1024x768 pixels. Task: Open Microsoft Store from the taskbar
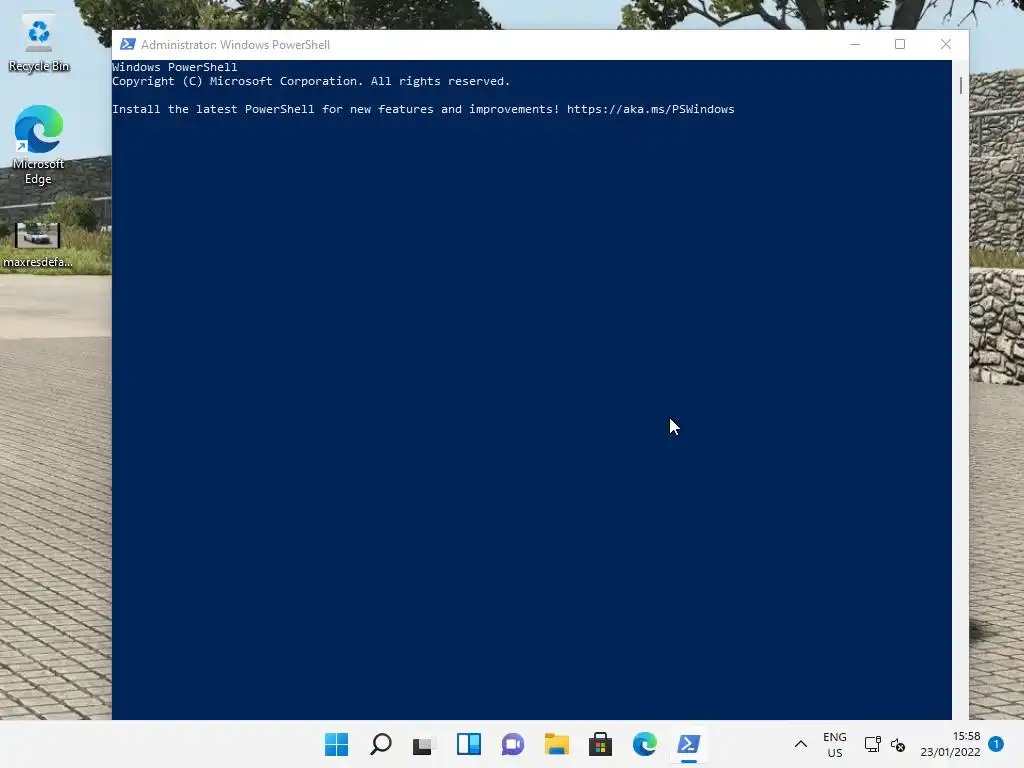pyautogui.click(x=600, y=744)
